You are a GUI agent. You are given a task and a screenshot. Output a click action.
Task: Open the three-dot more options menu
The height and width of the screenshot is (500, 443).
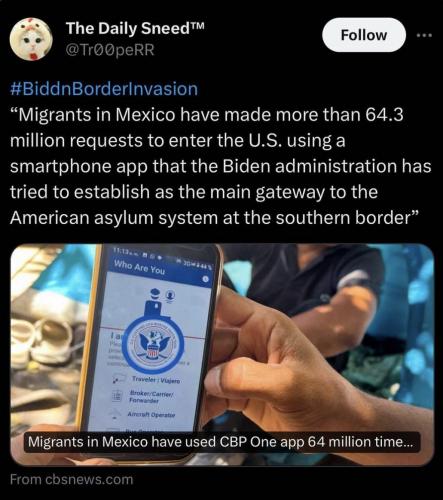coord(424,35)
